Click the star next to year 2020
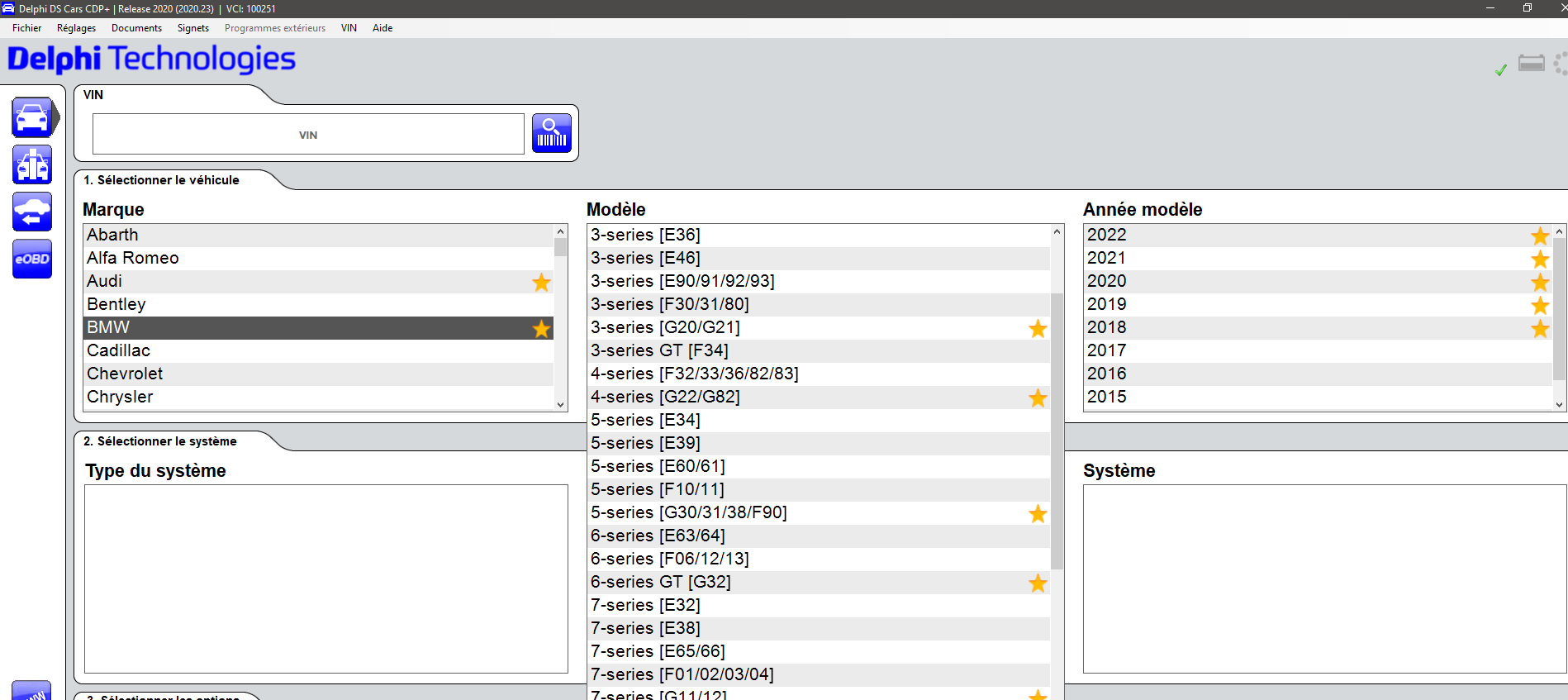Viewport: 1568px width, 700px height. [x=1540, y=282]
